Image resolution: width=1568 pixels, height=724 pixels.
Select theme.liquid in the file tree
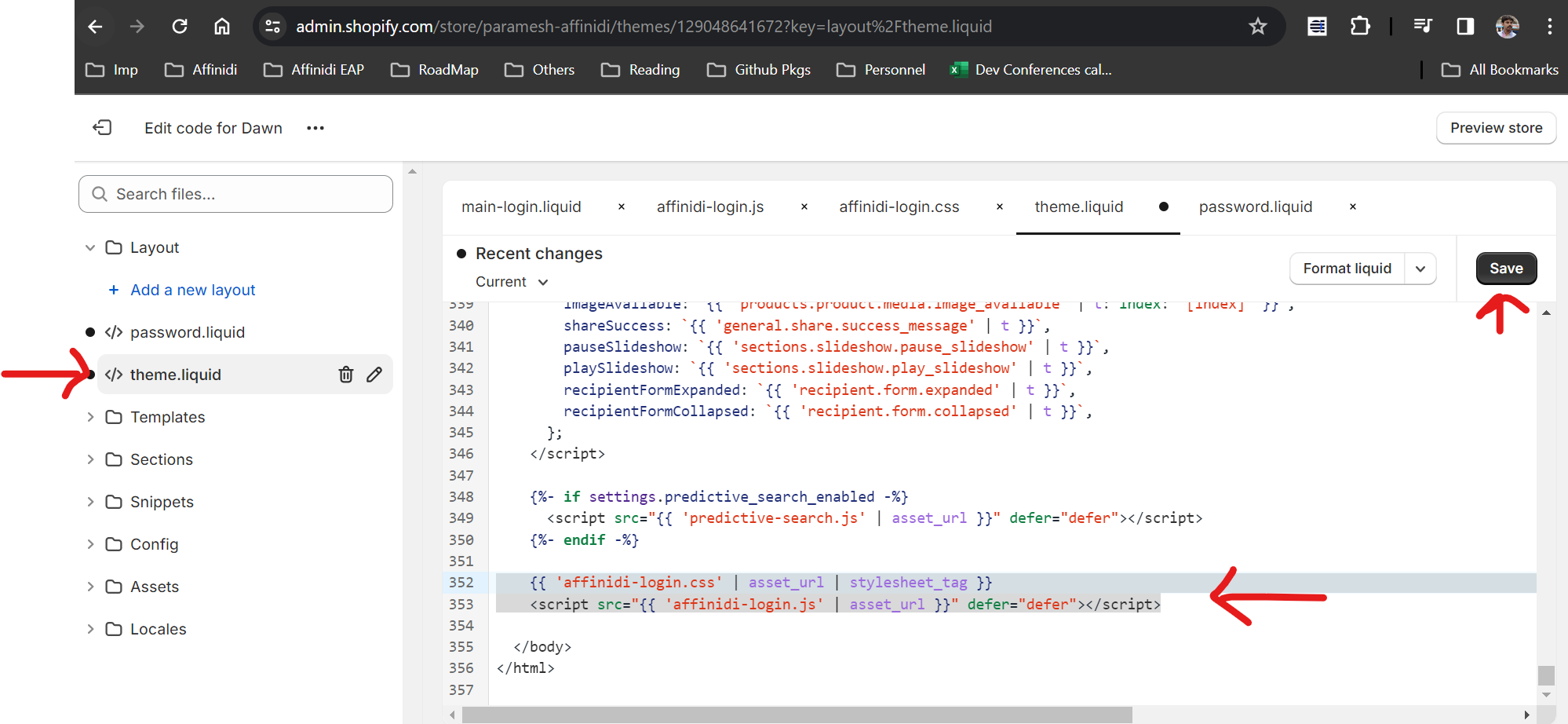point(175,375)
